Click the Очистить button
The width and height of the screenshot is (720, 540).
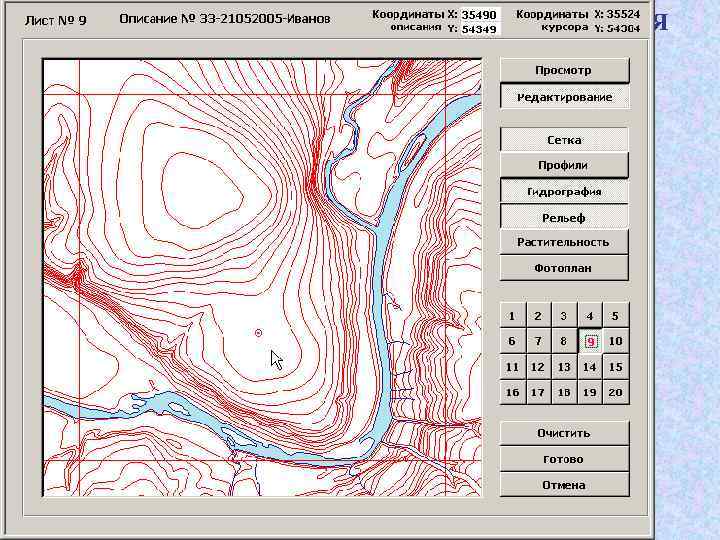[564, 433]
